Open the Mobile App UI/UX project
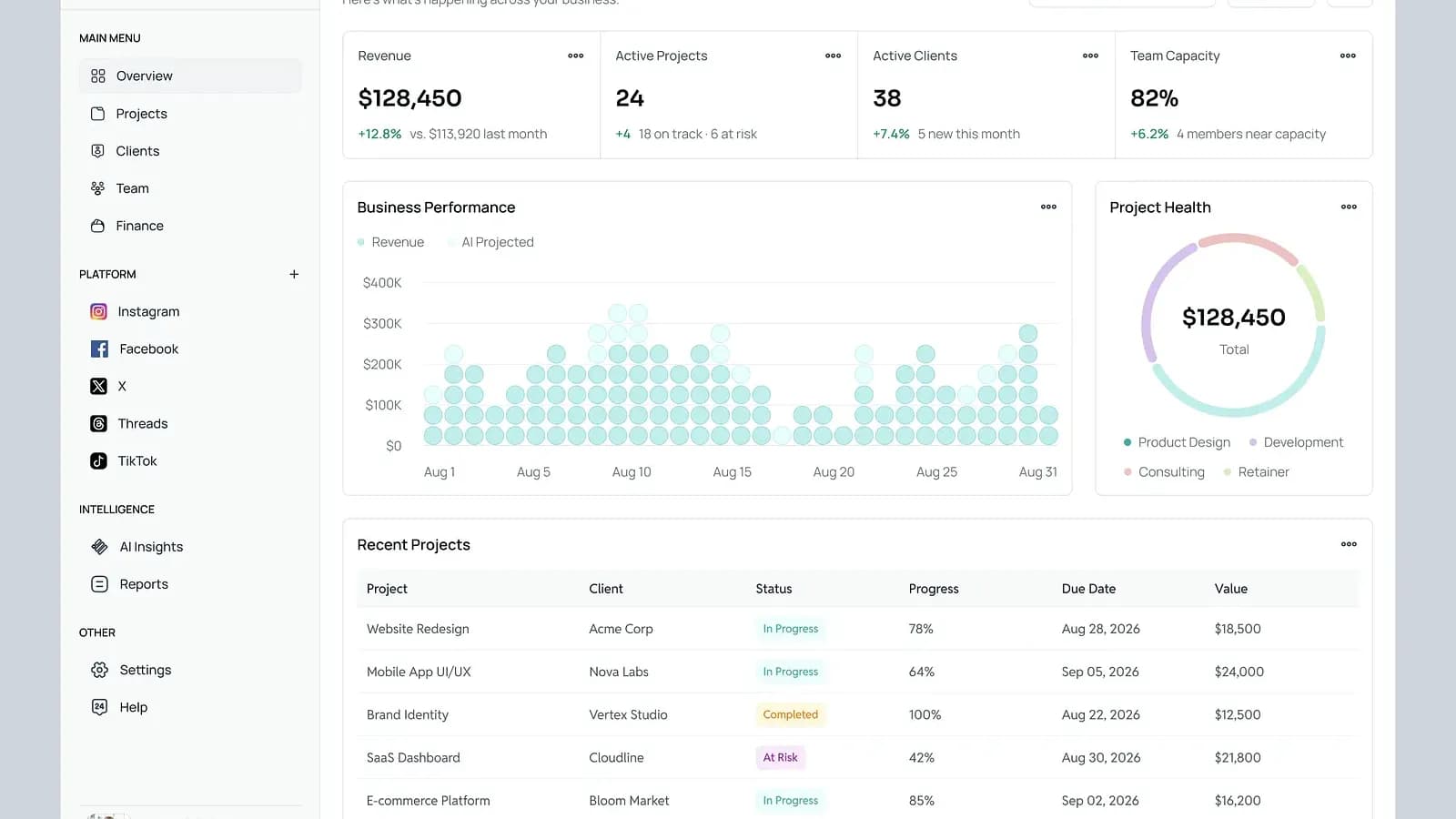The image size is (1456, 819). pyautogui.click(x=419, y=672)
